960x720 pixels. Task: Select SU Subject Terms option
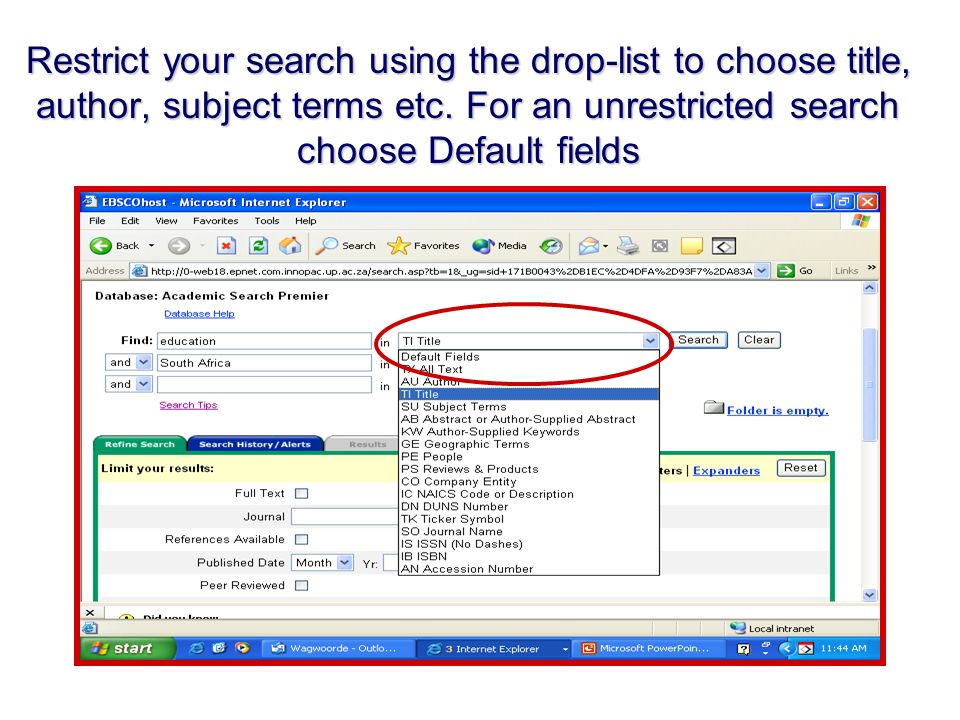click(529, 407)
